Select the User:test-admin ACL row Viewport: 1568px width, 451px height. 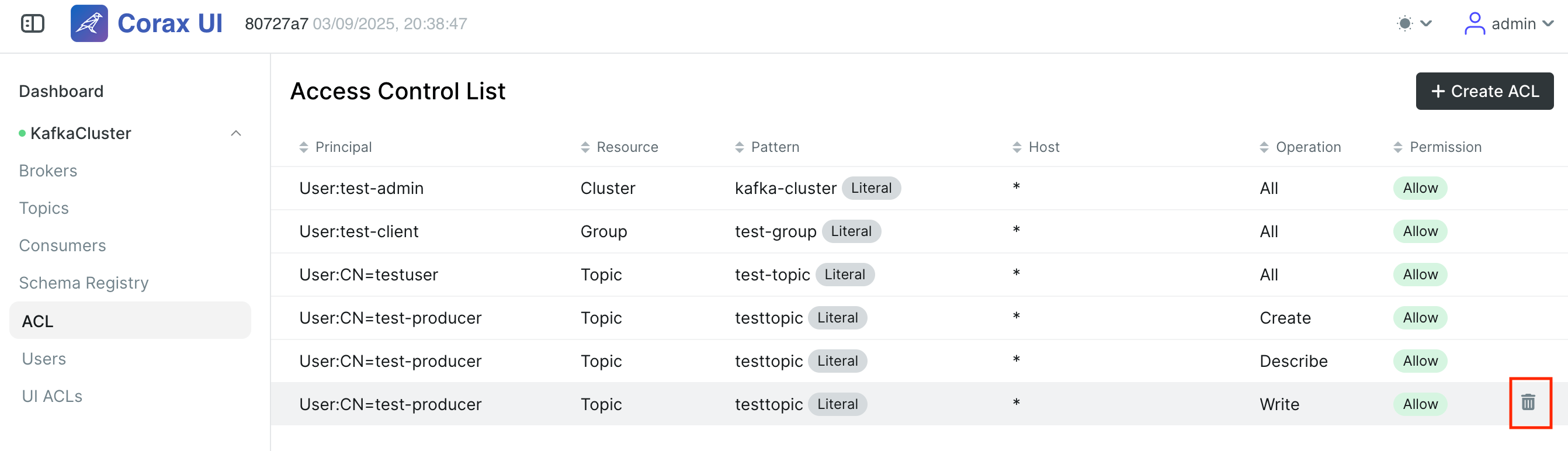919,188
